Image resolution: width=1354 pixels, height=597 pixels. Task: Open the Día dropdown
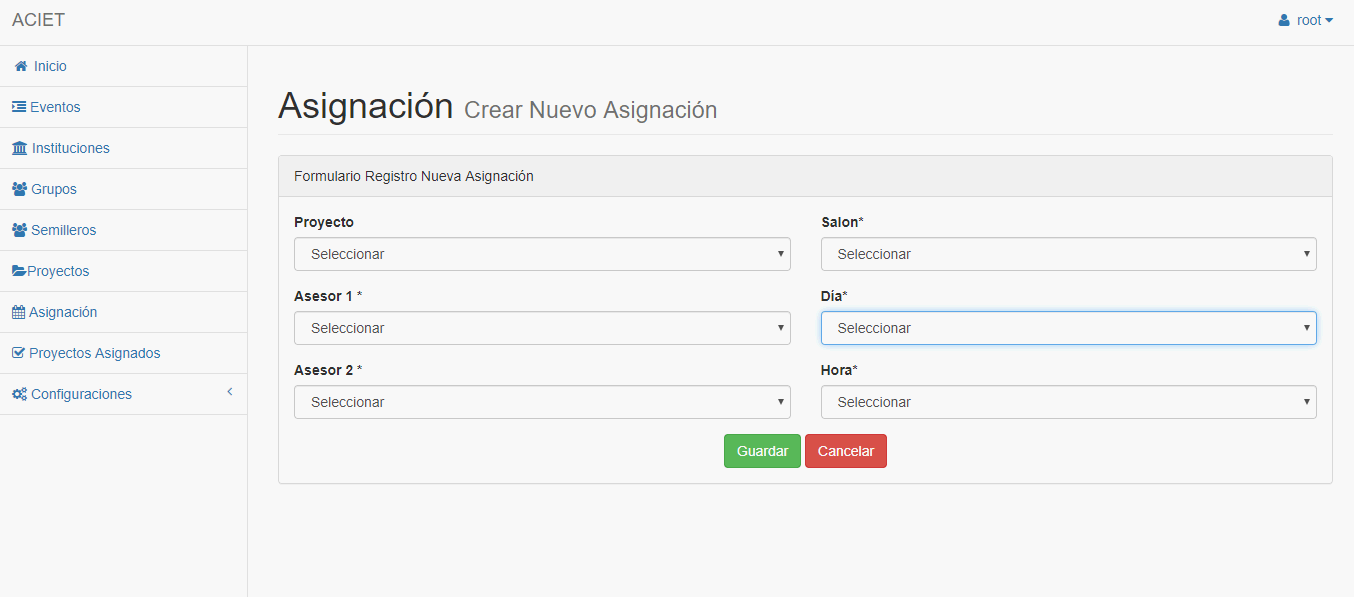[1069, 328]
